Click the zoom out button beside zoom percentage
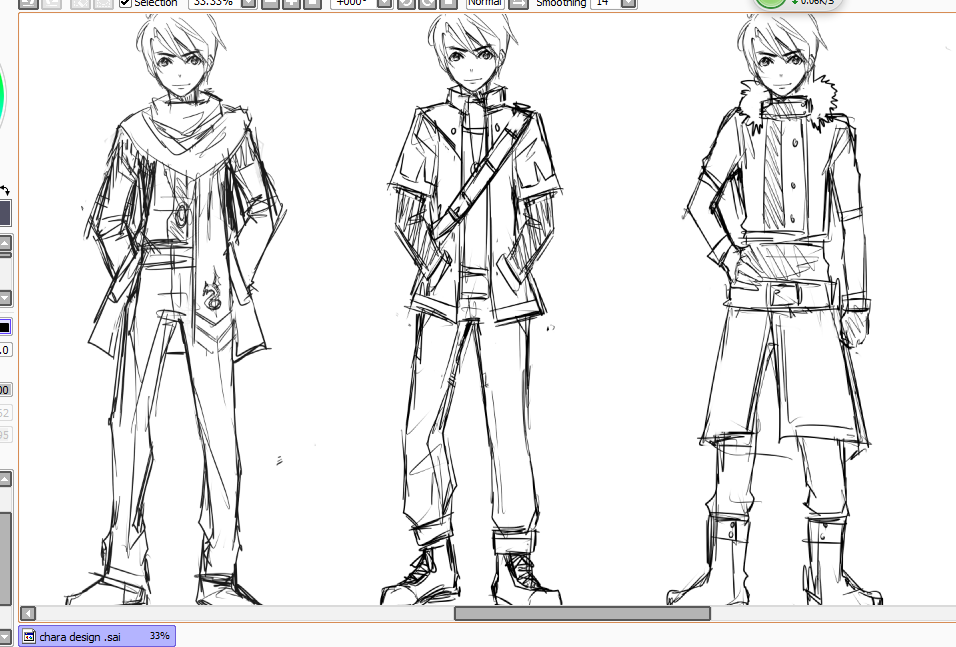Viewport: 956px width, 647px height. point(271,3)
